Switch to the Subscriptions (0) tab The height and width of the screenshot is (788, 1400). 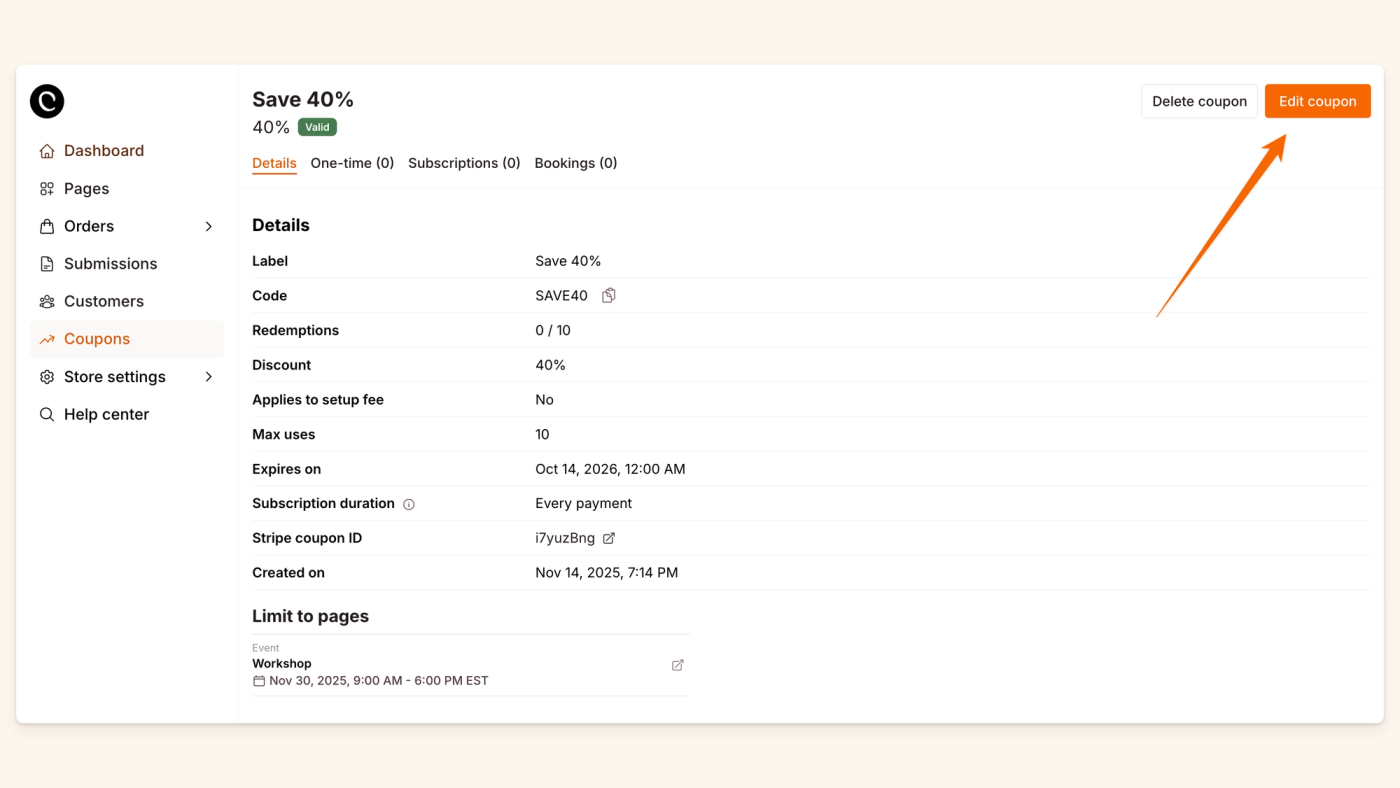[464, 163]
